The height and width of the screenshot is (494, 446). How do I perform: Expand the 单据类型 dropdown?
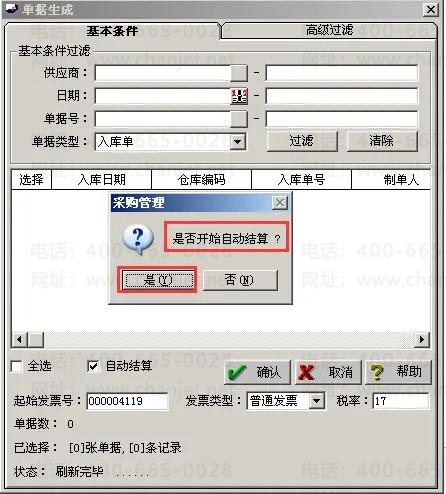238,142
